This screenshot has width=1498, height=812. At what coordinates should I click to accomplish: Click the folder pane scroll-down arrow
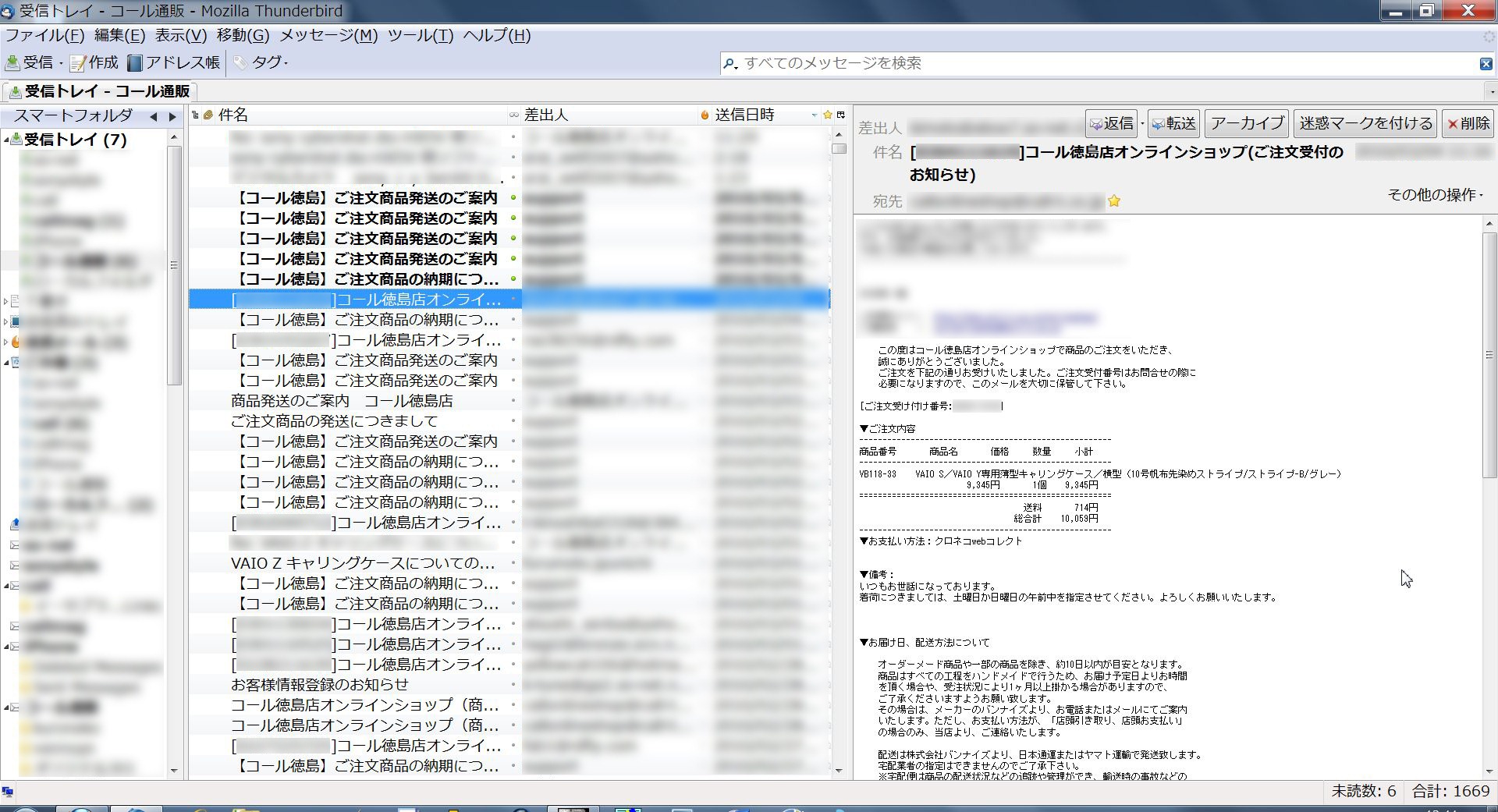[174, 771]
